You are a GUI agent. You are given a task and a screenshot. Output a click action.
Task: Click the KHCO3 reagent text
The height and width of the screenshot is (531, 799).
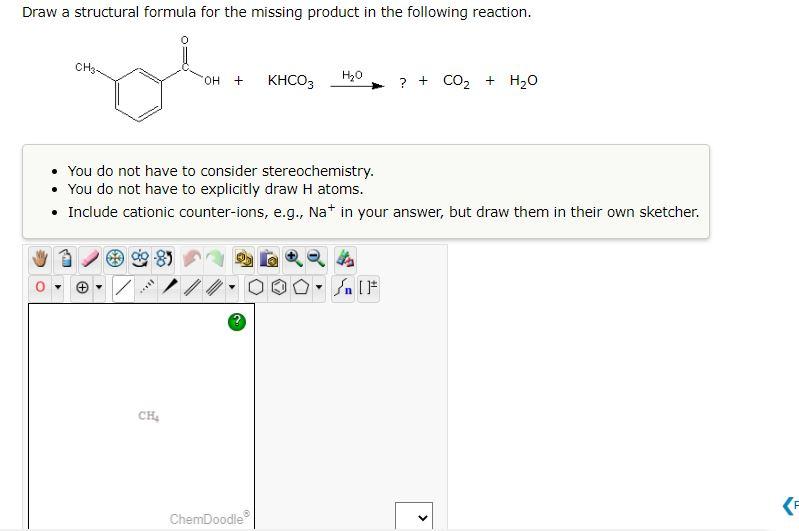[290, 81]
